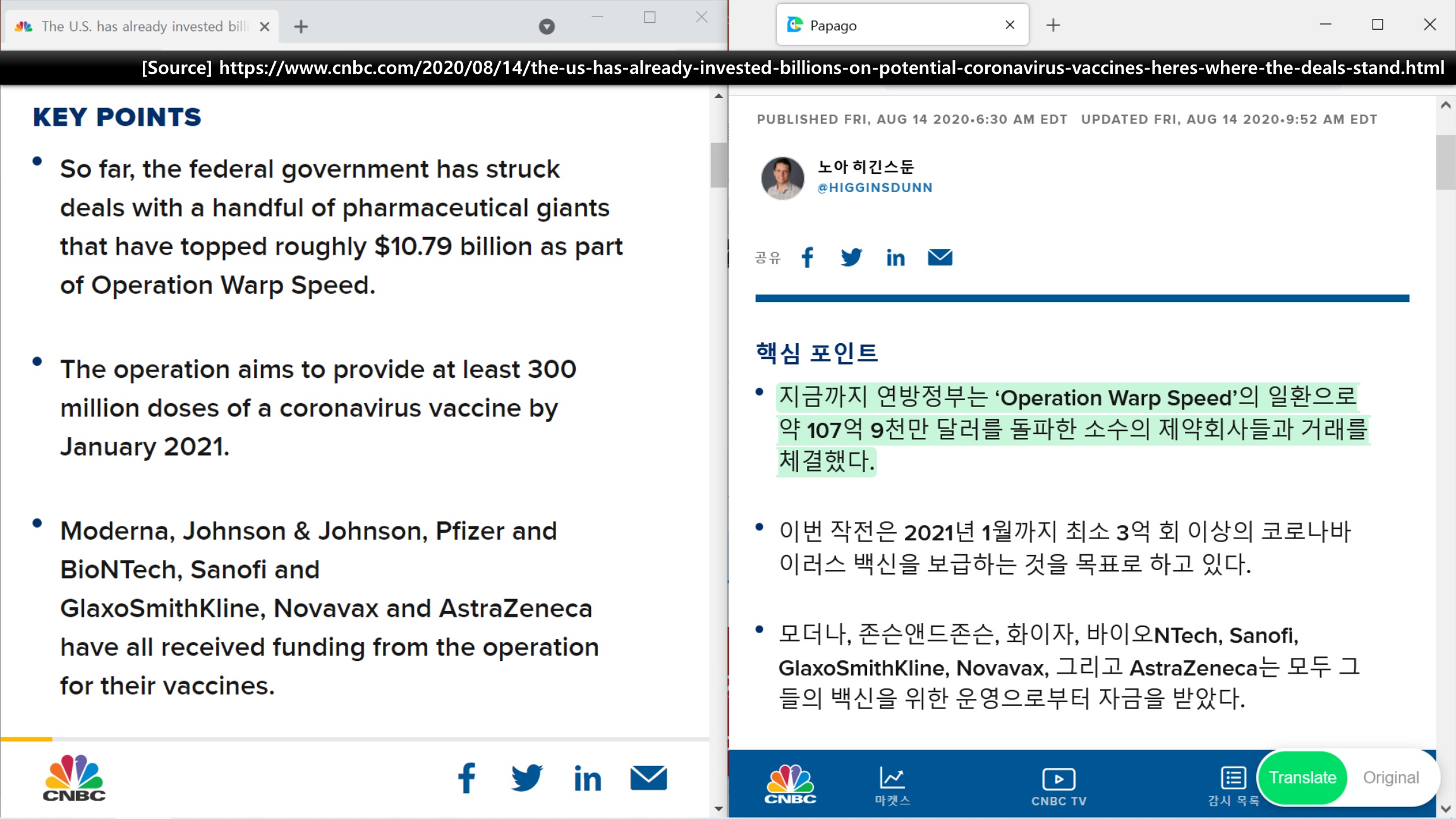Click the Korean bullet starting with 모더나
This screenshot has height=819, width=1456.
coord(1069,667)
